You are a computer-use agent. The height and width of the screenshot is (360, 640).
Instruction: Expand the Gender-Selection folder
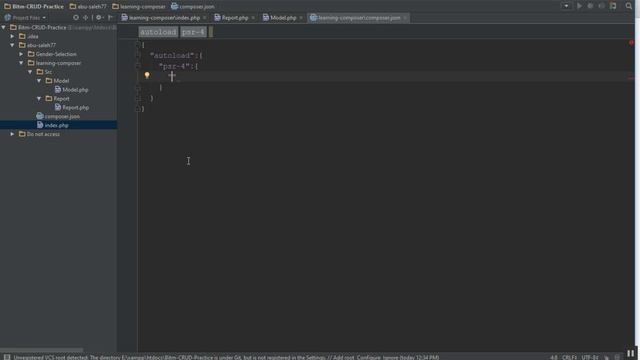(x=21, y=54)
